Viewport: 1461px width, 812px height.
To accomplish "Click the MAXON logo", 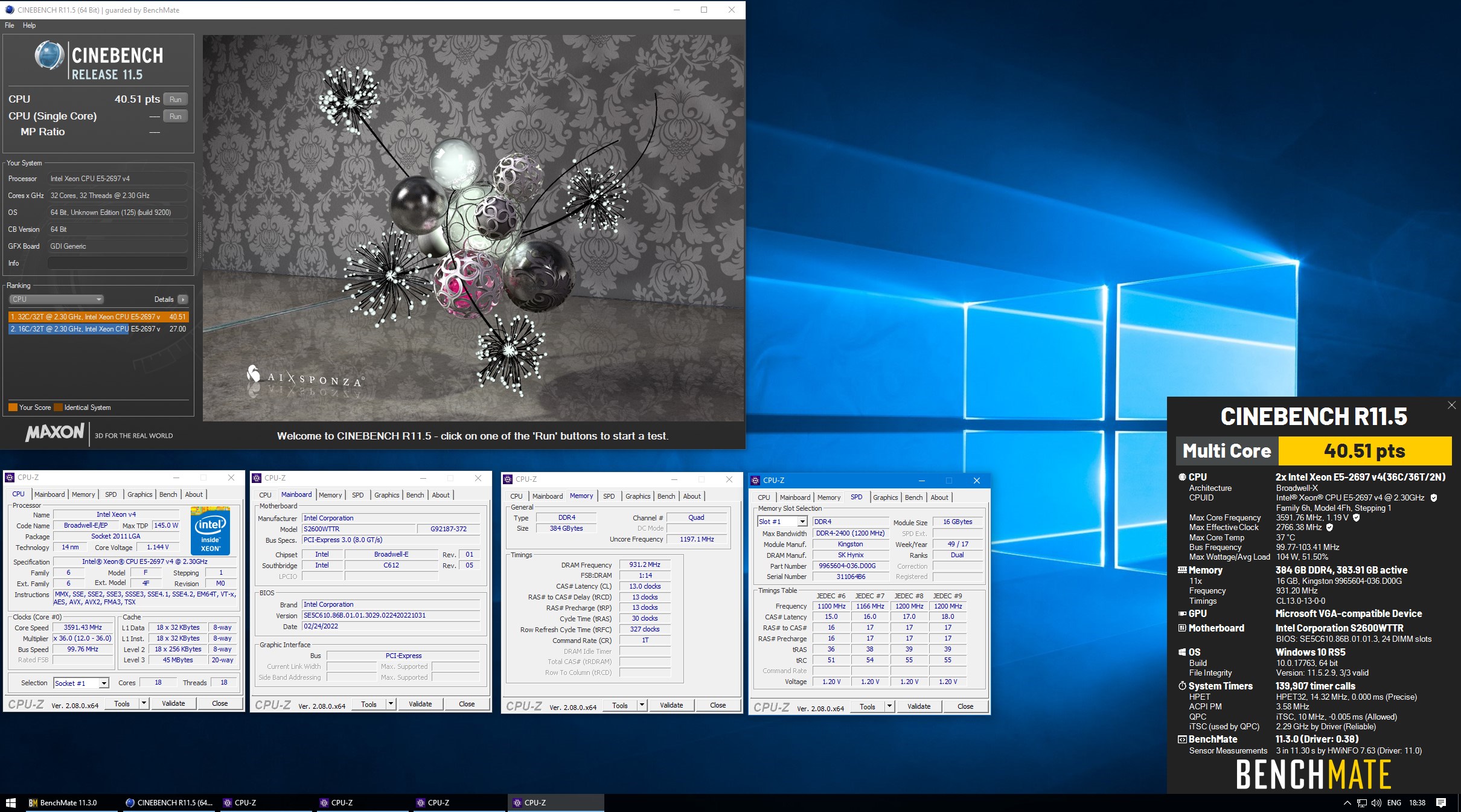I will 54,432.
